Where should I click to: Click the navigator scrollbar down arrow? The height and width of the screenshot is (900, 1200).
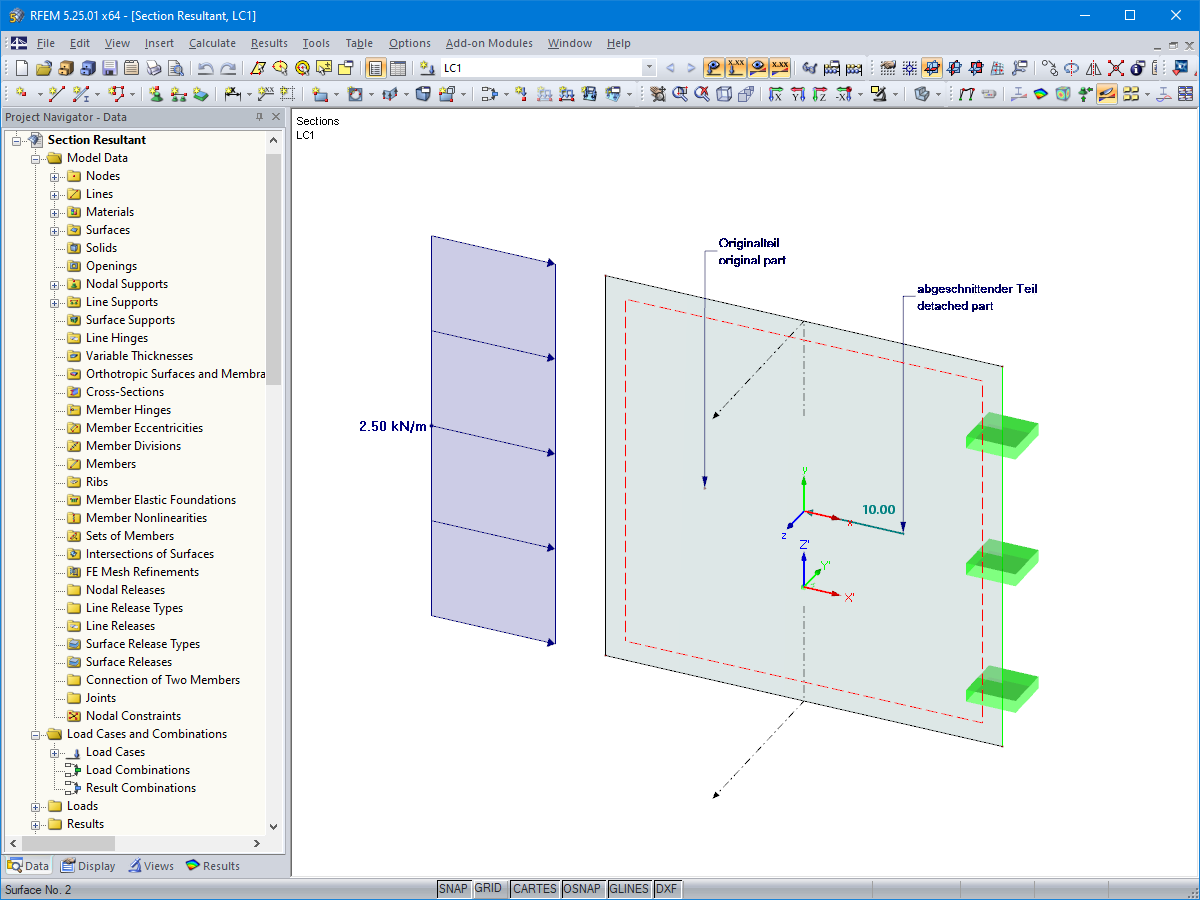273,827
